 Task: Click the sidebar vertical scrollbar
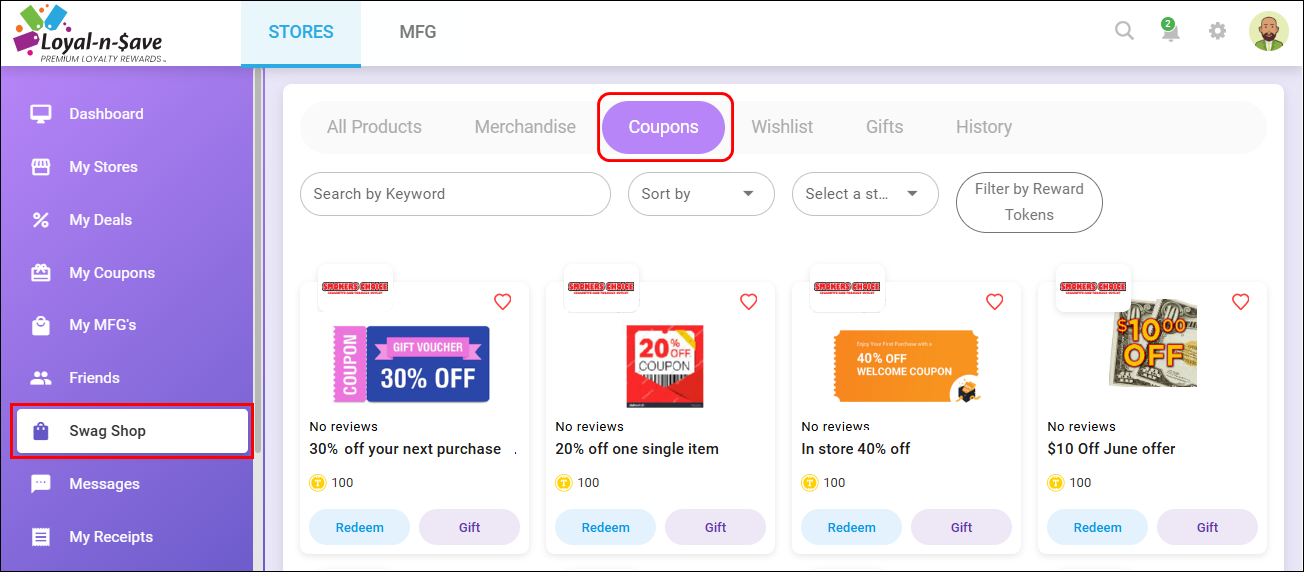point(258,260)
